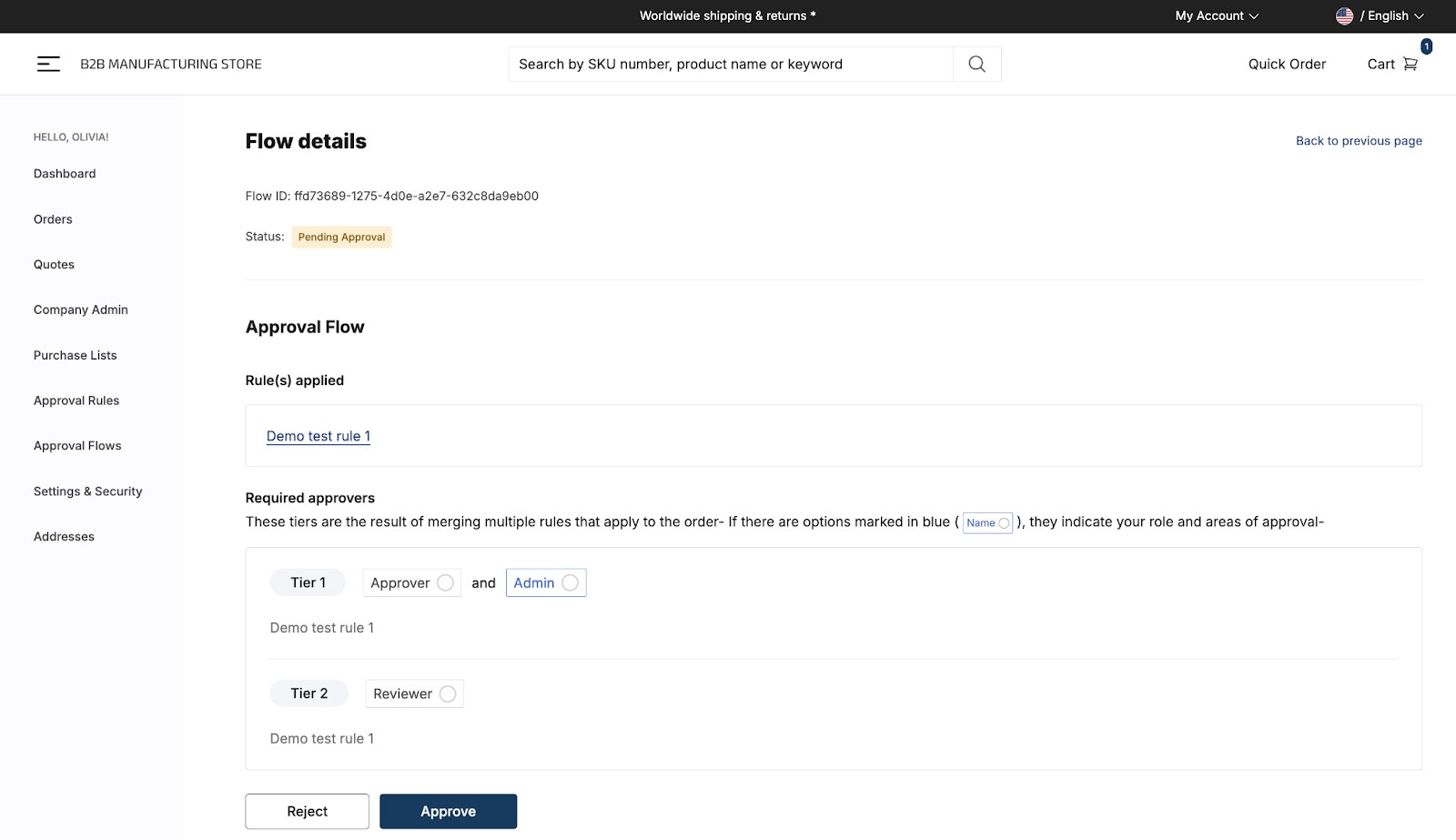The width and height of the screenshot is (1456, 840).
Task: Click the Quick Order link
Action: click(x=1287, y=64)
